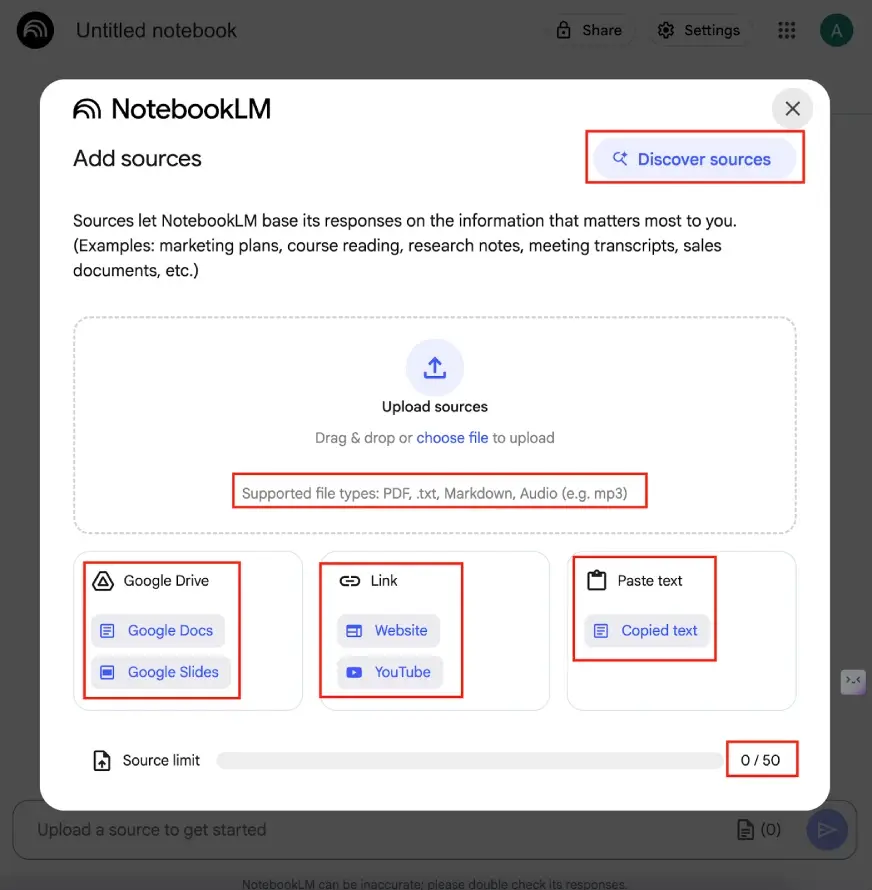The image size is (872, 890).
Task: Click the upload arrow icon
Action: coord(435,368)
